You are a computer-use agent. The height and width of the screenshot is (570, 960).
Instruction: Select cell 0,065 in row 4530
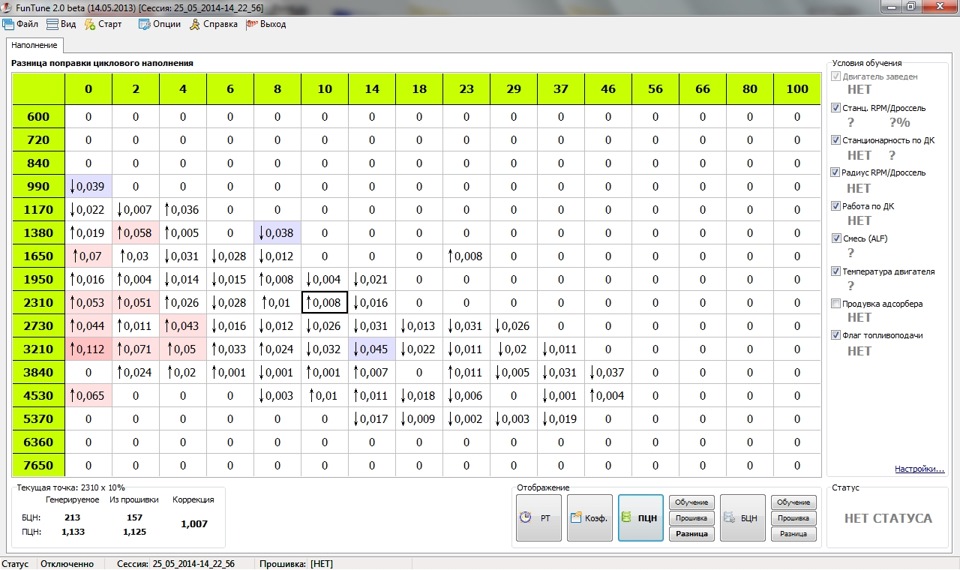click(x=88, y=396)
